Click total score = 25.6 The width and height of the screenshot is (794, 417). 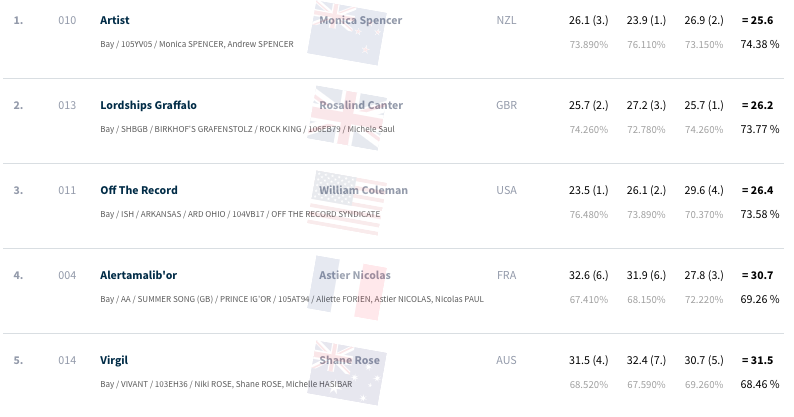(x=758, y=20)
